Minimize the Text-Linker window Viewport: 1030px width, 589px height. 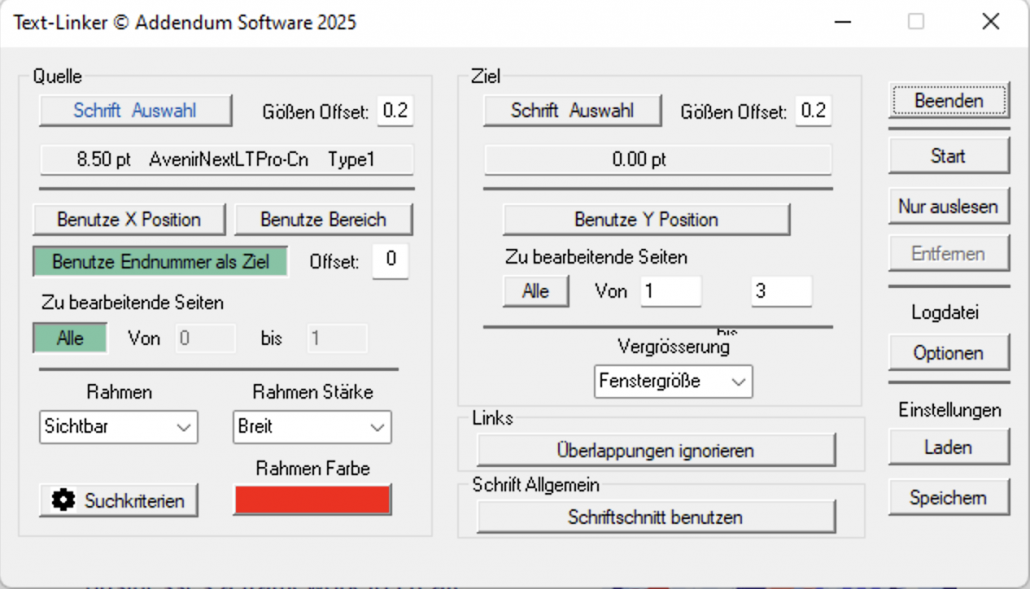tap(843, 22)
